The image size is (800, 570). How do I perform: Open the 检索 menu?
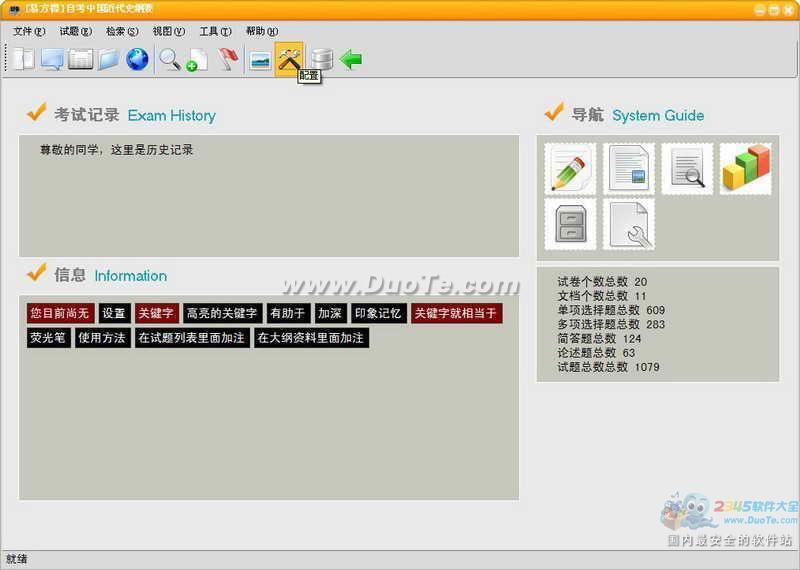tap(122, 31)
